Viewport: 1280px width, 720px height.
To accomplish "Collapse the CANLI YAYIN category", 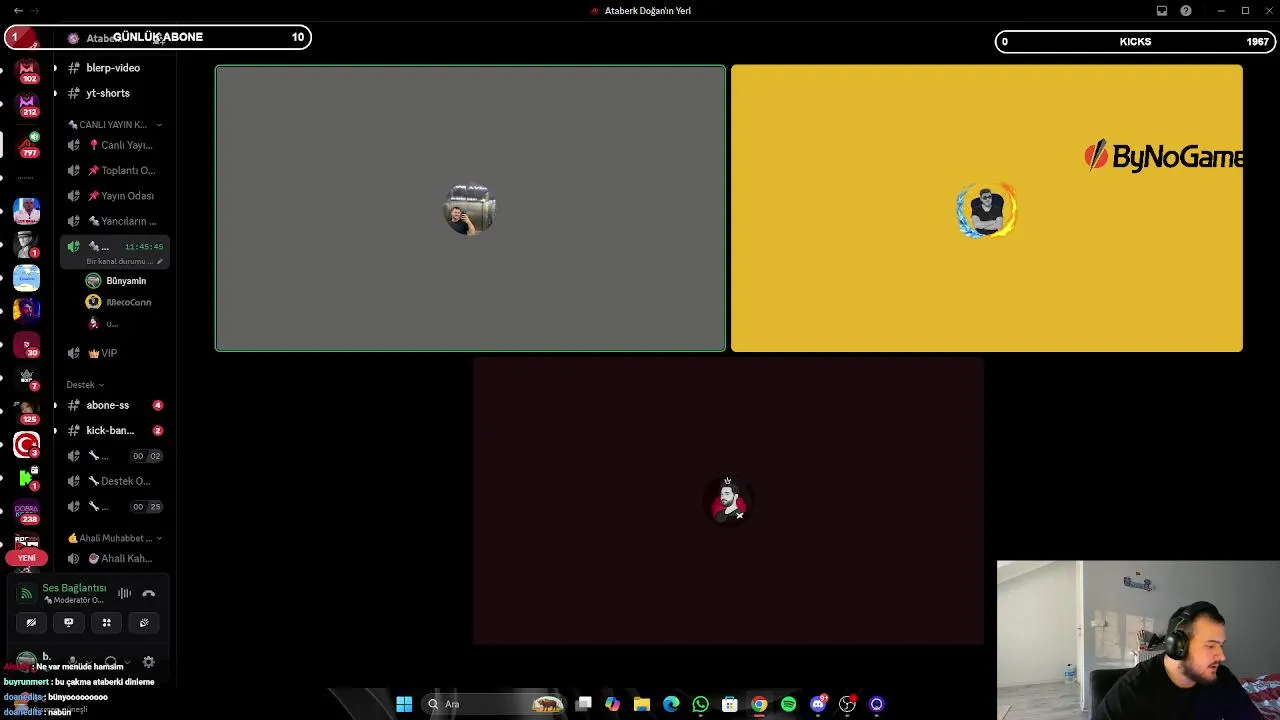I will pyautogui.click(x=113, y=125).
